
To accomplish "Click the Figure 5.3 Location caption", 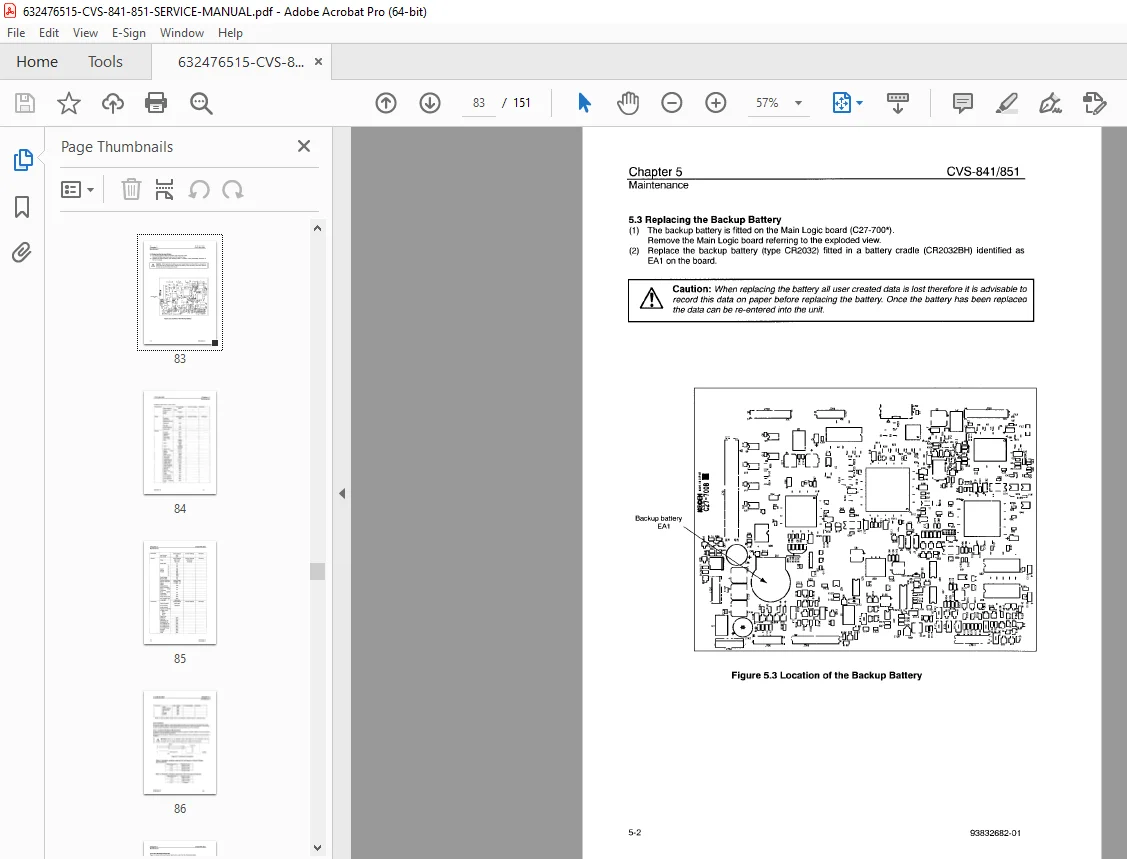I will [827, 675].
